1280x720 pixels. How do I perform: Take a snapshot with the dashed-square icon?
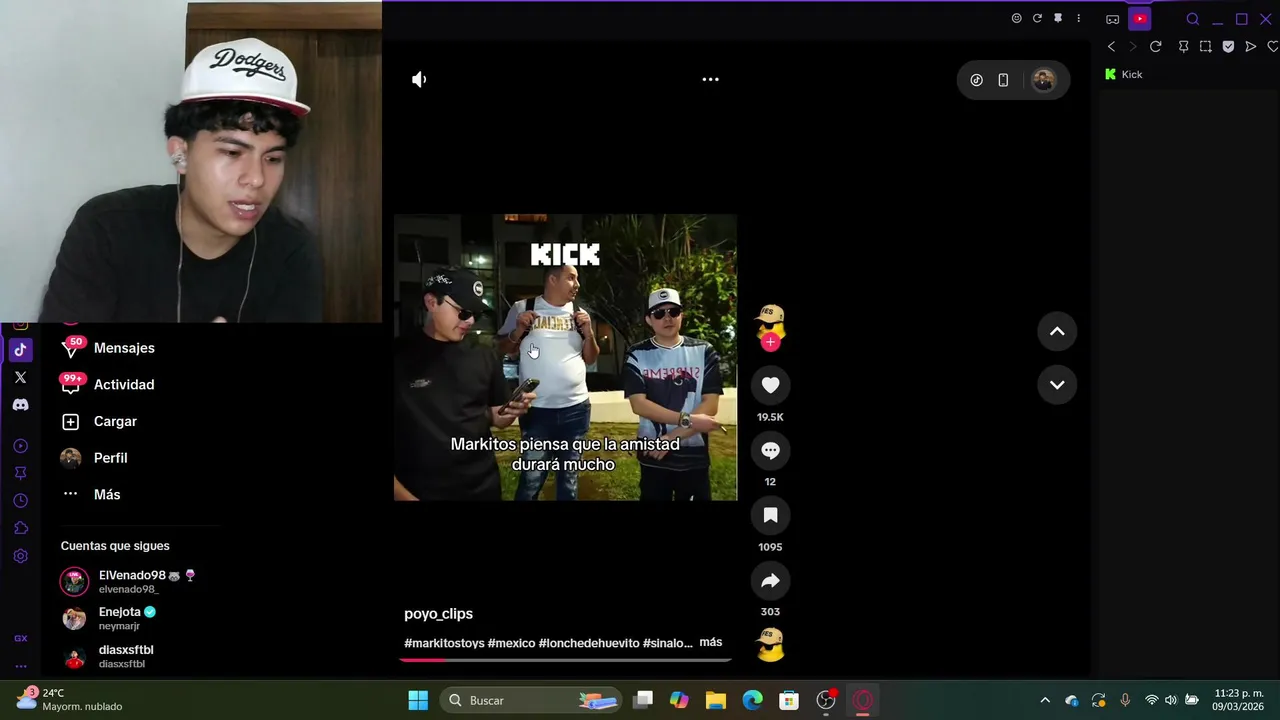click(x=1206, y=47)
